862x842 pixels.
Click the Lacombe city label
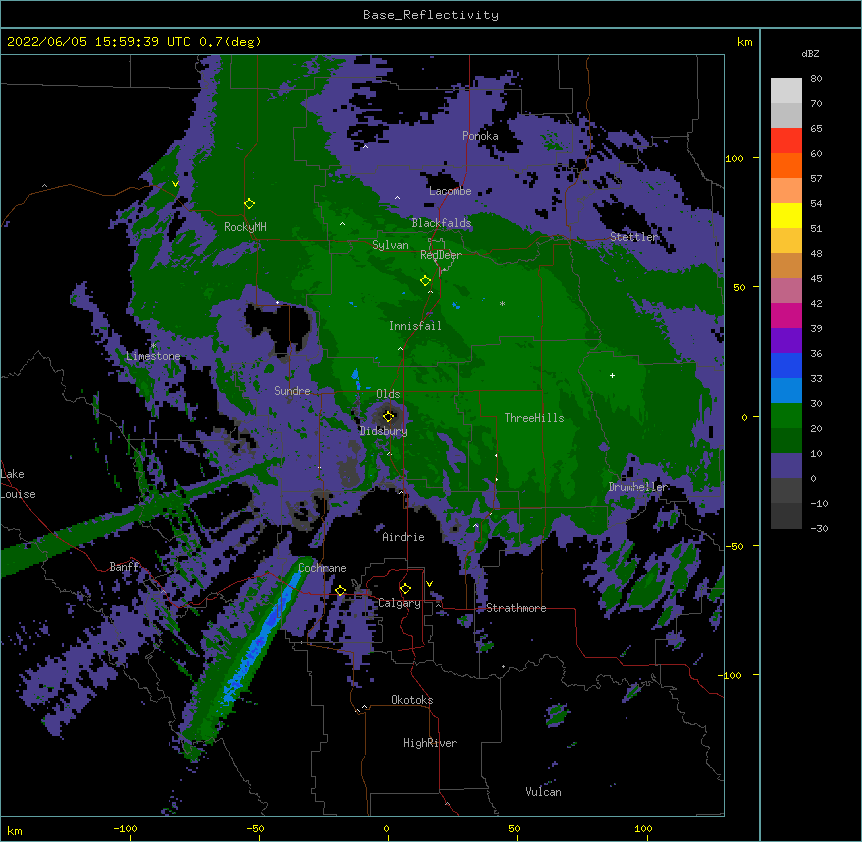[x=450, y=191]
